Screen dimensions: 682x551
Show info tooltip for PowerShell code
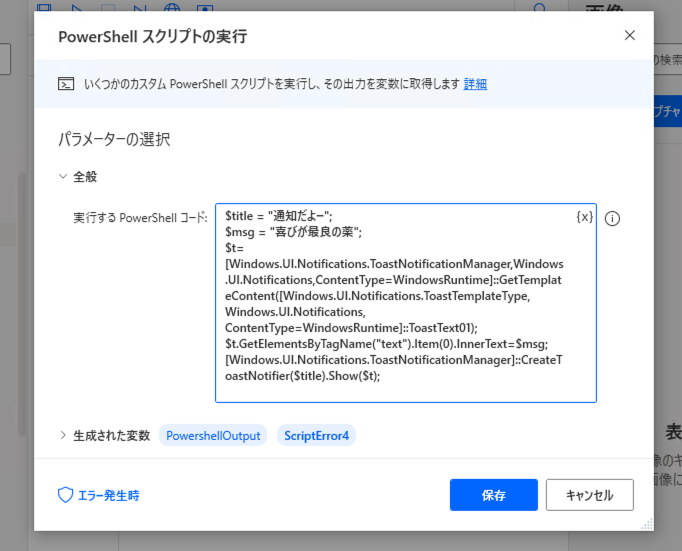pos(612,218)
